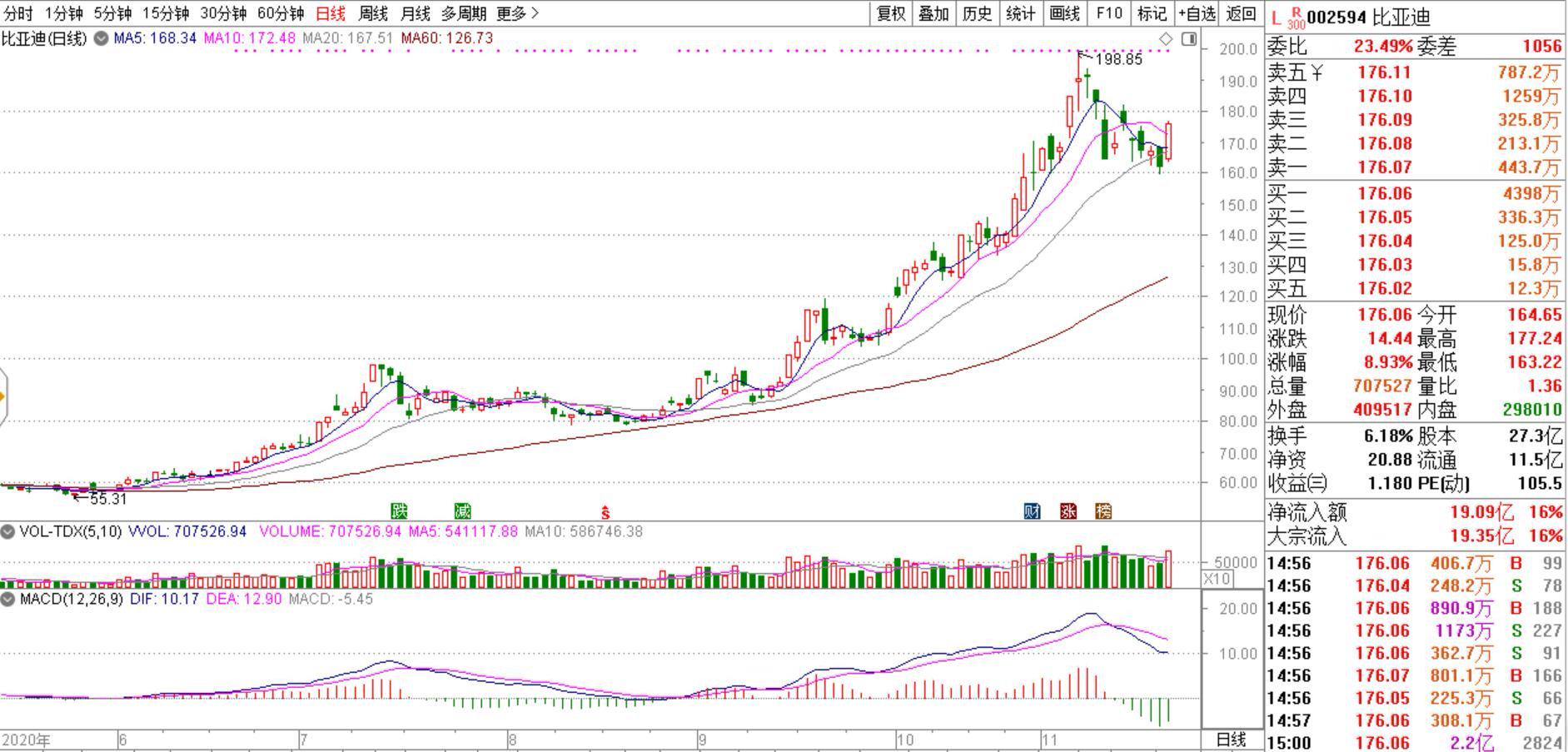Open the VOL-TDX indicator dropdown arrow

point(7,531)
